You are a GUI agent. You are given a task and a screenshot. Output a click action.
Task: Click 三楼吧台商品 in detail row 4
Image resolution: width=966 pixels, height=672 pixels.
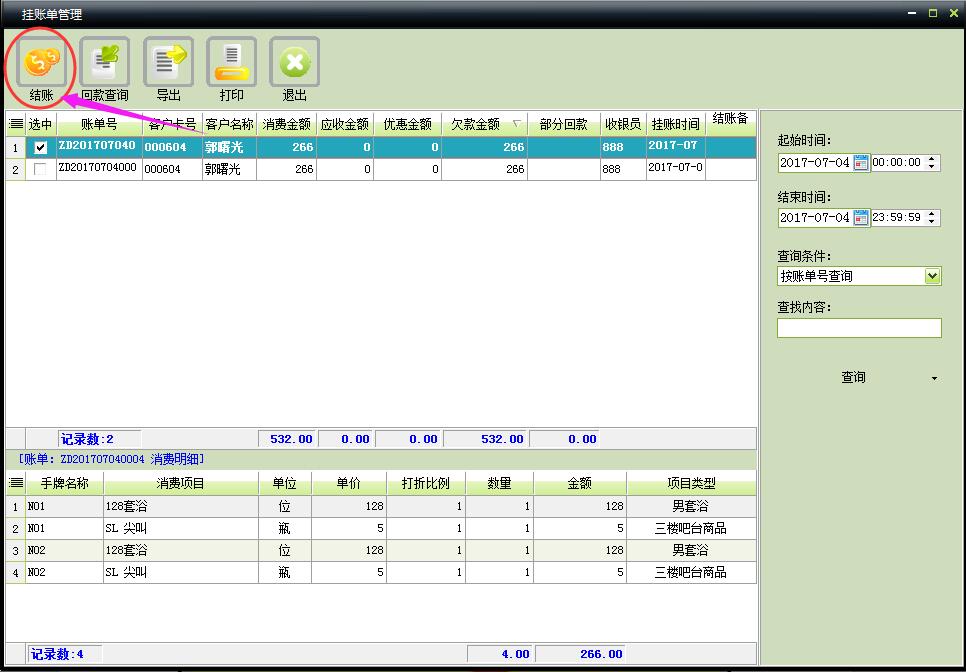coord(691,573)
